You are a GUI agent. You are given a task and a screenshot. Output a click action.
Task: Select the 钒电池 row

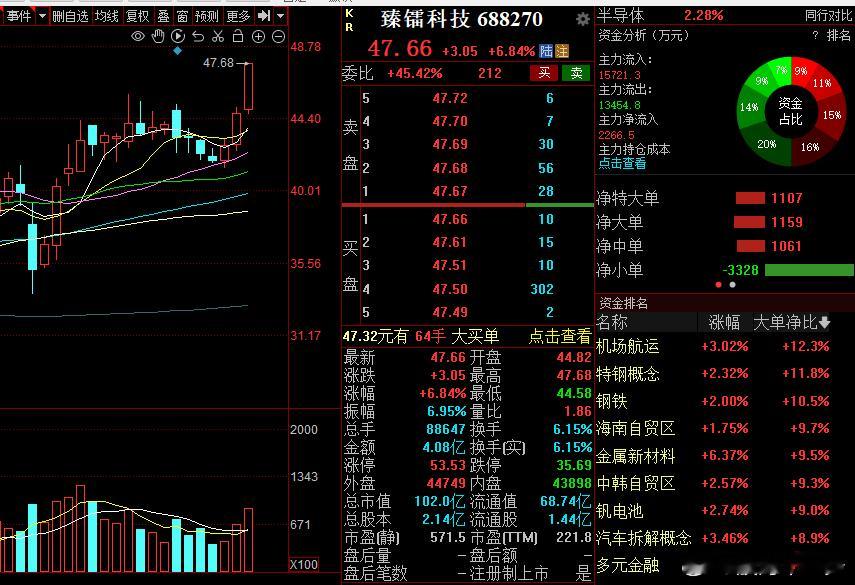(x=724, y=511)
